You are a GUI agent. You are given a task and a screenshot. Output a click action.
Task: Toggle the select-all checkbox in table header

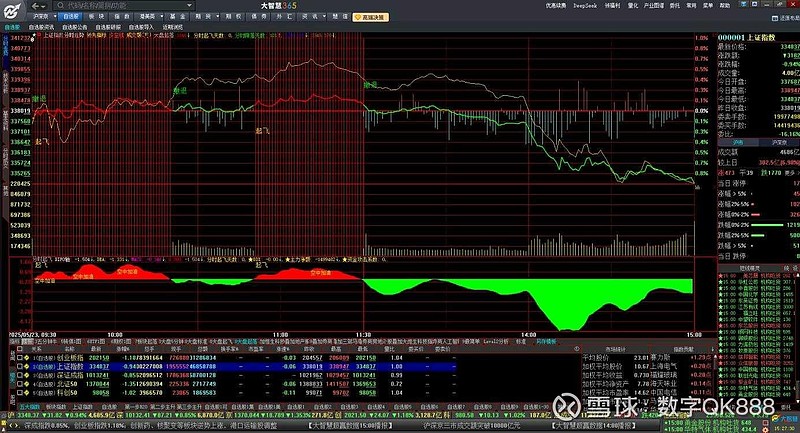click(x=19, y=349)
